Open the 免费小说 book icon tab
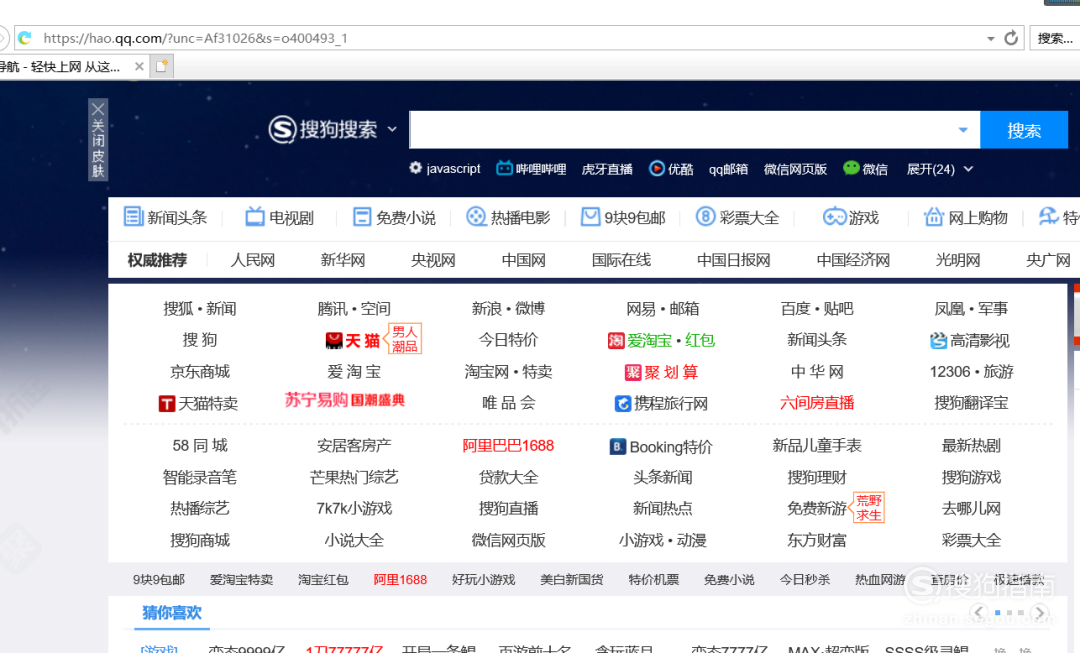1080x653 pixels. tap(362, 217)
